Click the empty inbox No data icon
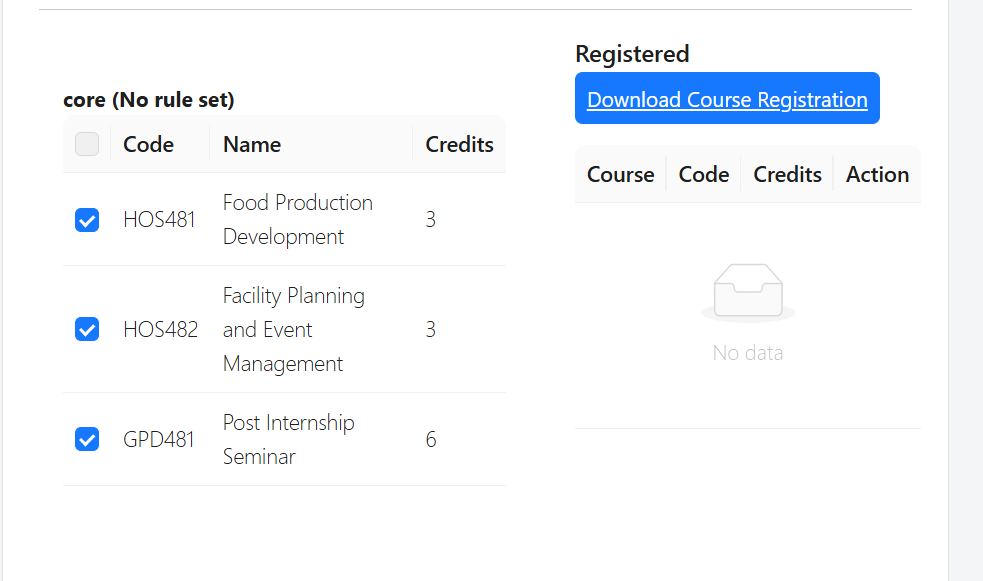The width and height of the screenshot is (983, 581). [x=747, y=293]
